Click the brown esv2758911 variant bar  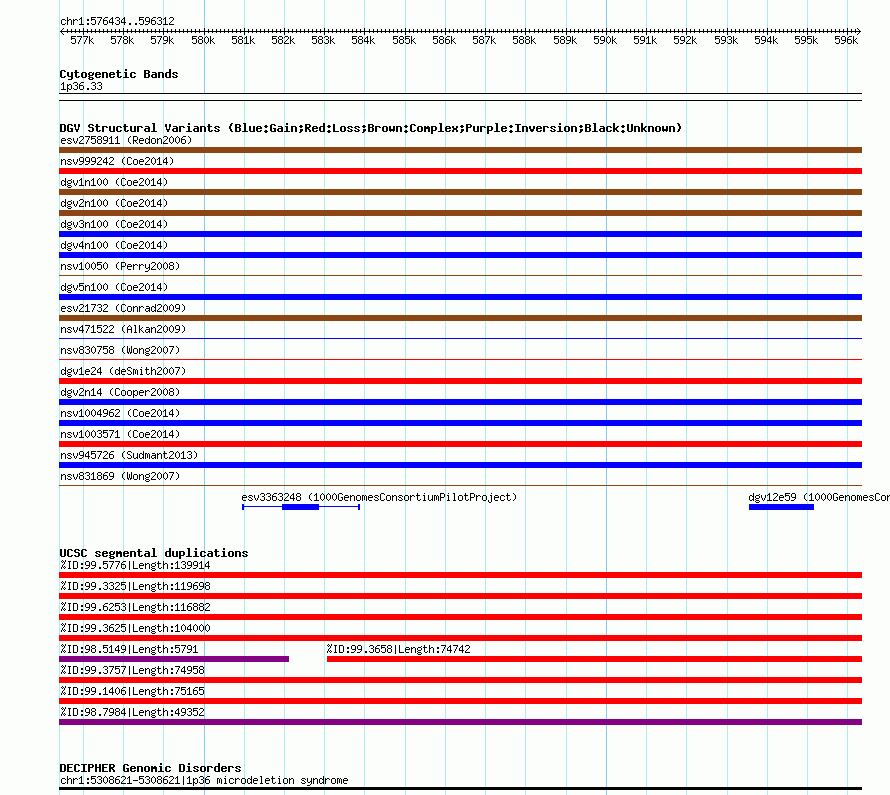pos(460,150)
